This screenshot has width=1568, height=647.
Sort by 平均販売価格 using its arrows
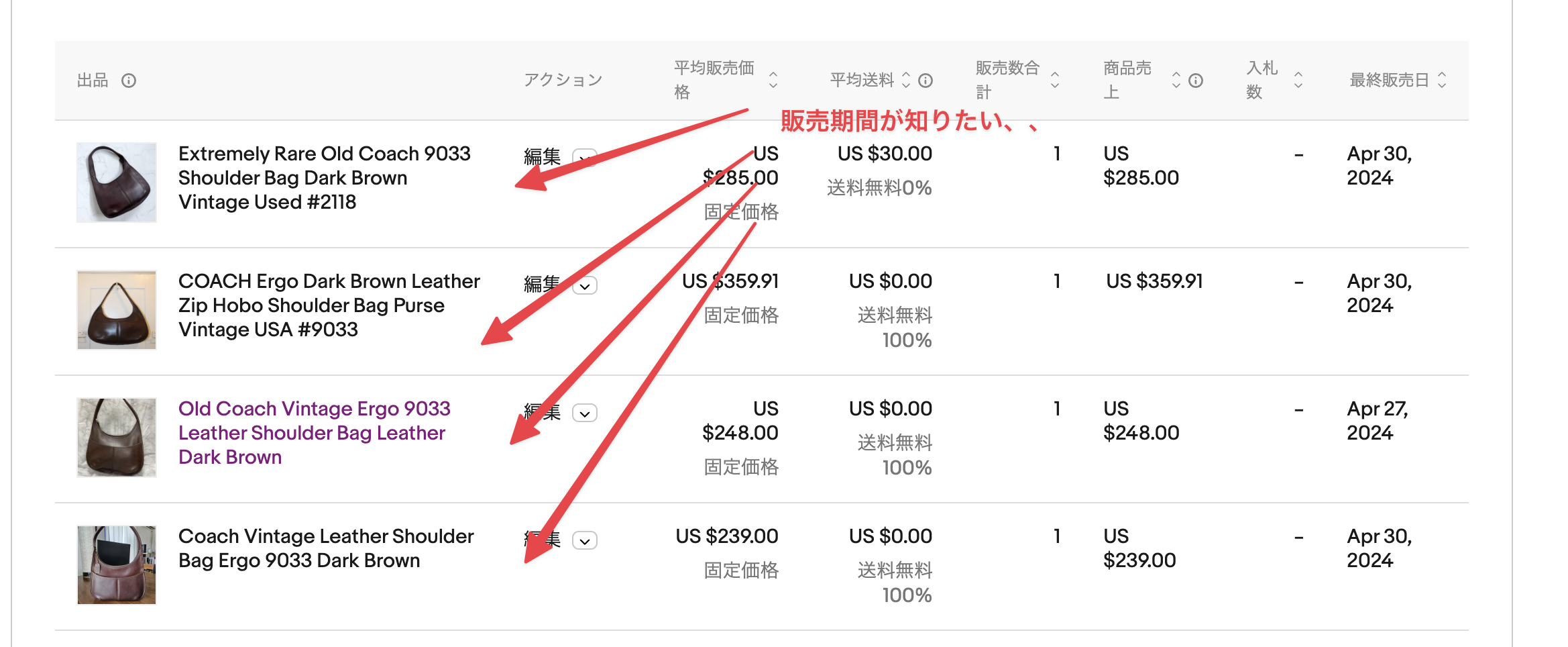tap(773, 80)
